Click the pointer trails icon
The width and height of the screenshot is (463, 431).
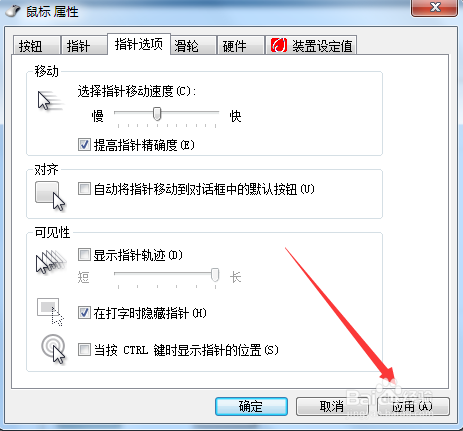click(51, 262)
